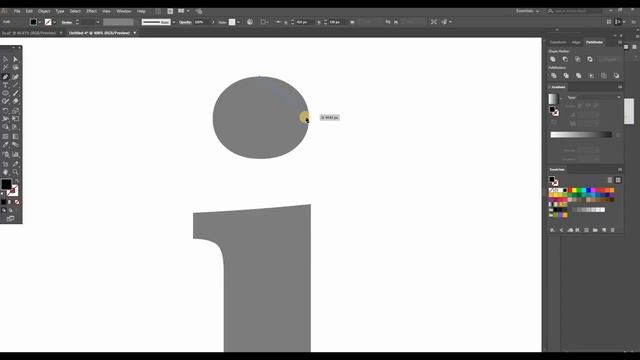The height and width of the screenshot is (360, 640).
Task: Select the Direct Selection tool
Action: point(16,59)
